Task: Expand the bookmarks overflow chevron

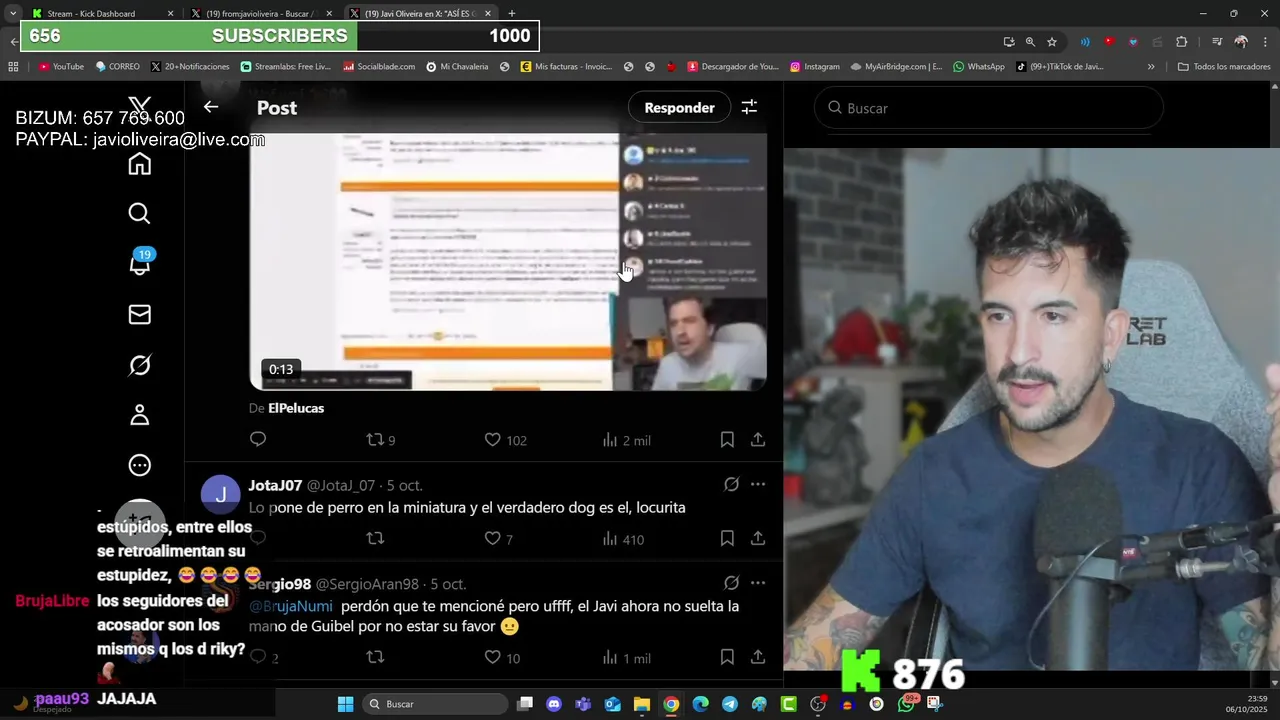Action: click(x=1151, y=67)
